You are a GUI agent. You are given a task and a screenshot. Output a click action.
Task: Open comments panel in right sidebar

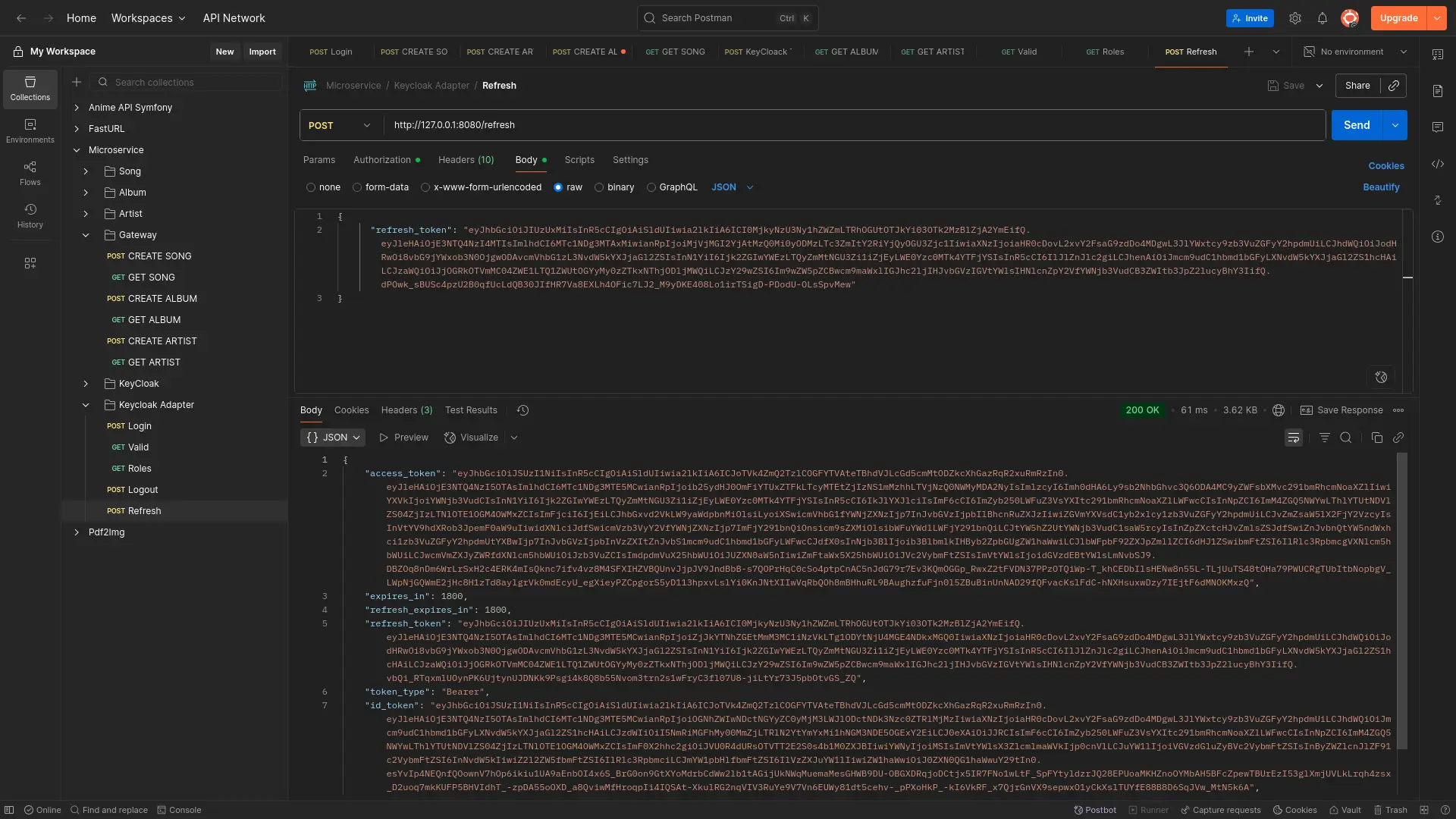(x=1438, y=127)
